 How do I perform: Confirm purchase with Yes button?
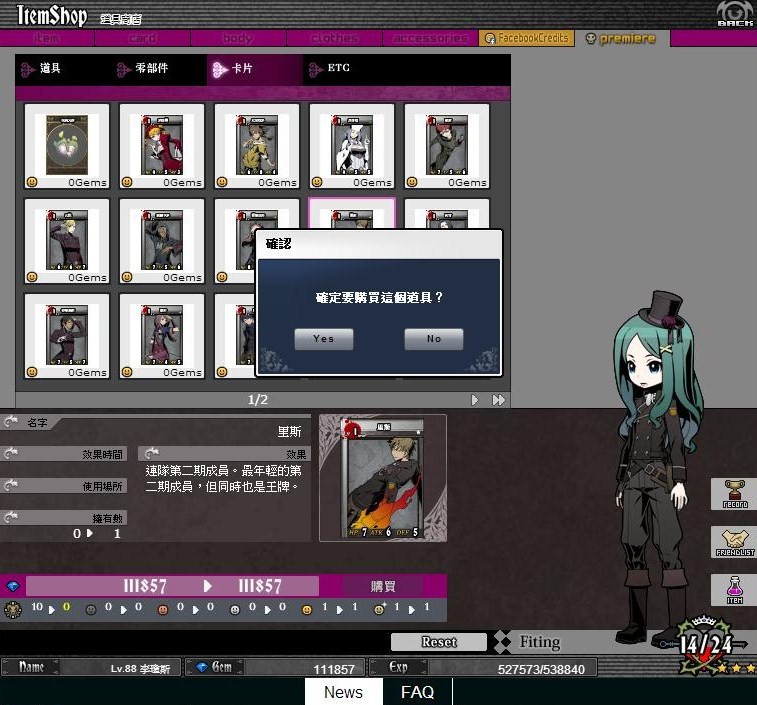(x=323, y=339)
